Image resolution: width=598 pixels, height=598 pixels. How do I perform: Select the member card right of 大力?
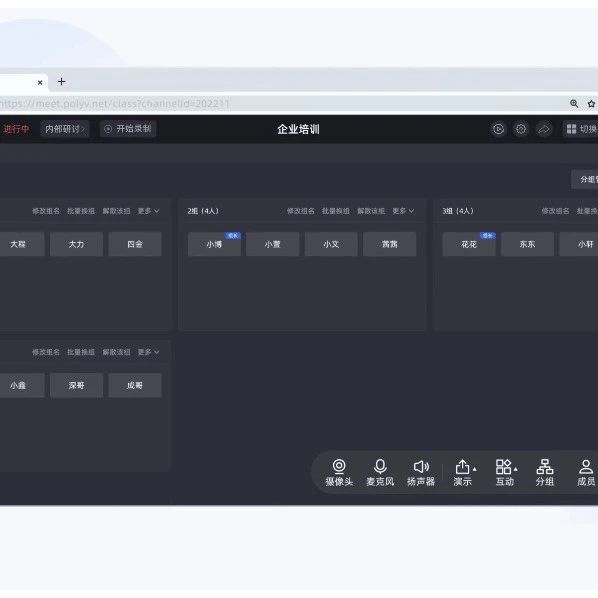135,244
